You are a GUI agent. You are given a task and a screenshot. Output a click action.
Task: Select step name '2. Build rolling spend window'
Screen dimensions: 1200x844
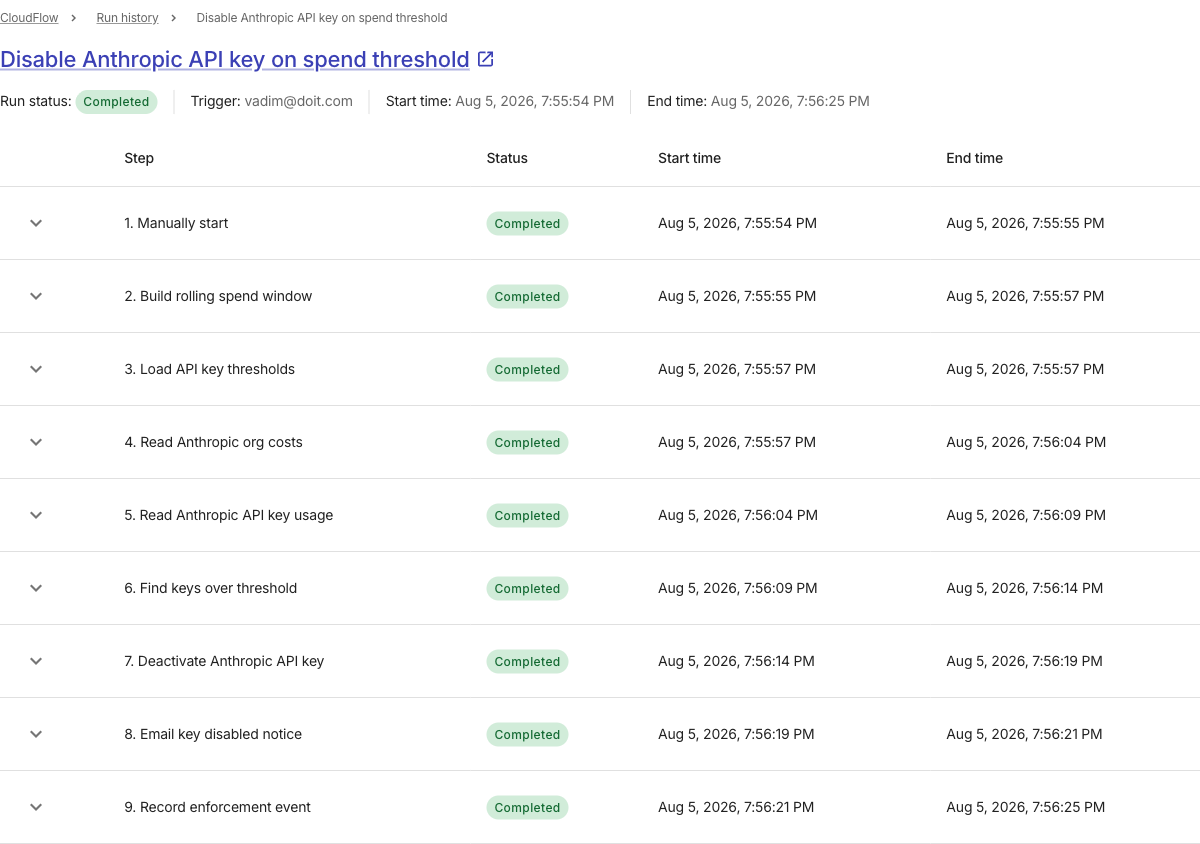[218, 296]
